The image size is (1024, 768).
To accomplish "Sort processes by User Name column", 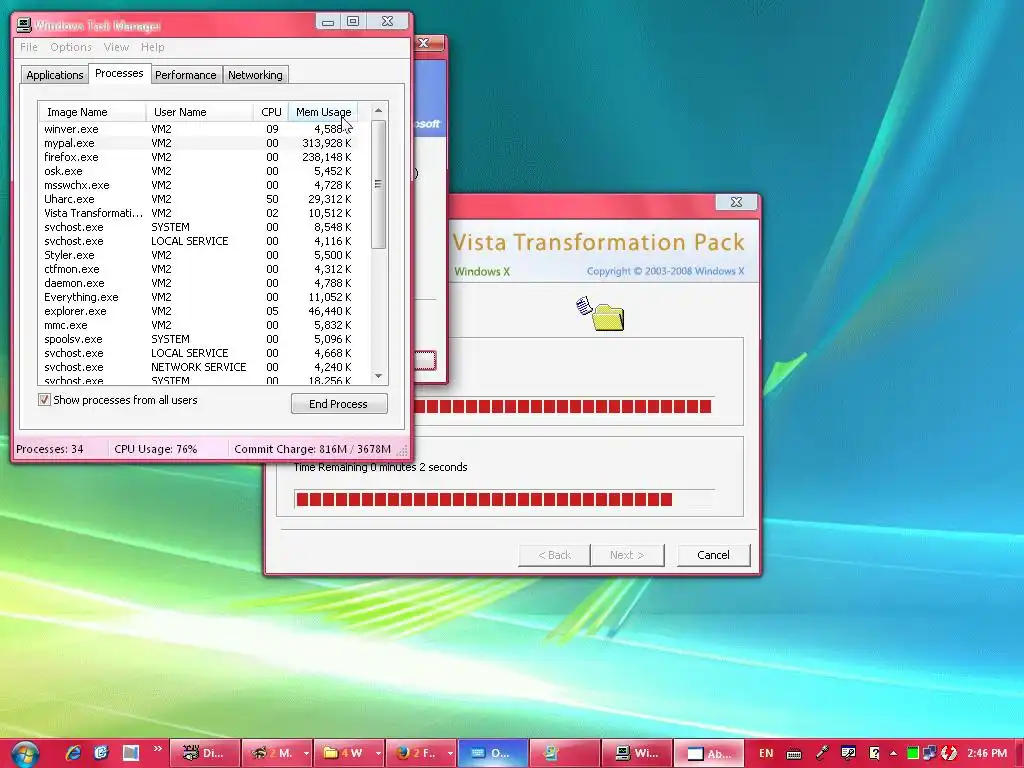I will point(199,112).
